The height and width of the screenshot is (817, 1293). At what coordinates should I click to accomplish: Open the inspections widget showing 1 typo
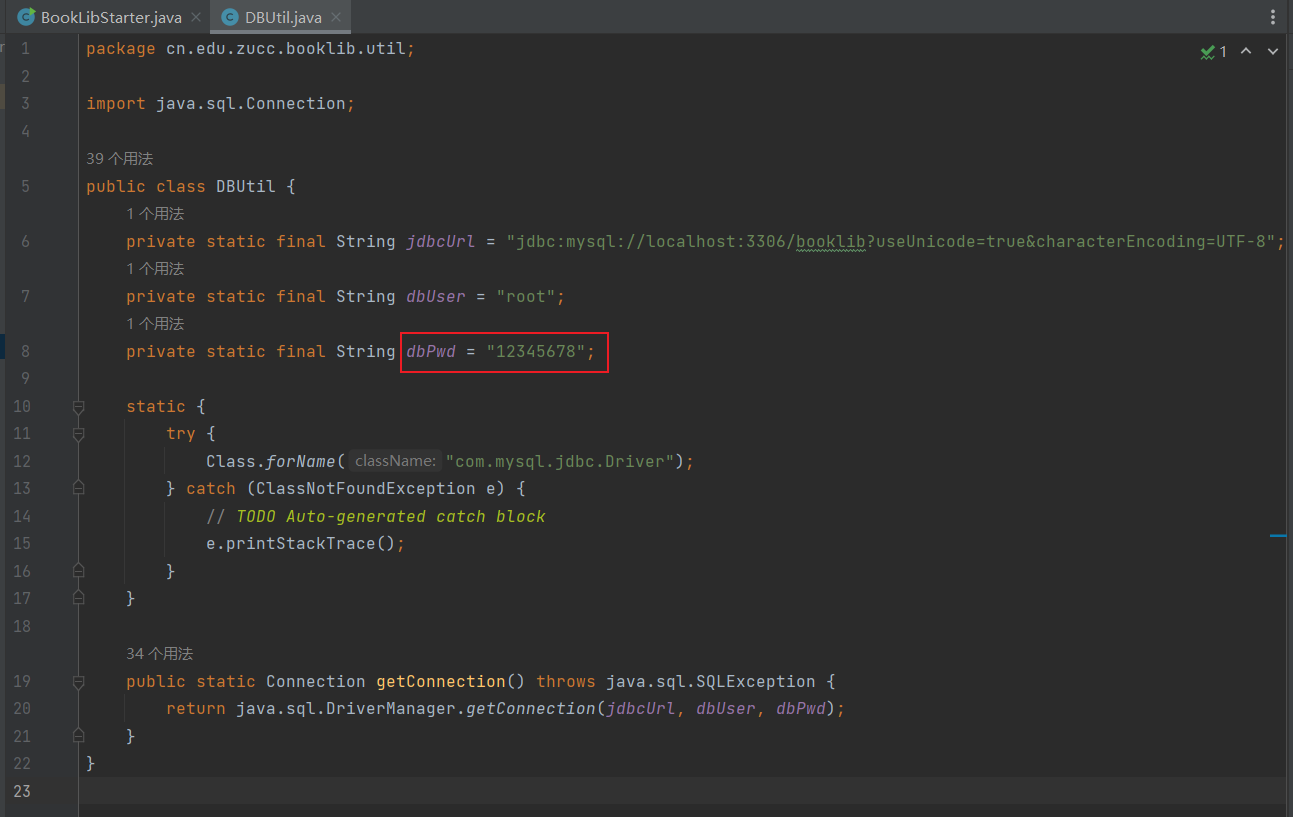coord(1213,51)
